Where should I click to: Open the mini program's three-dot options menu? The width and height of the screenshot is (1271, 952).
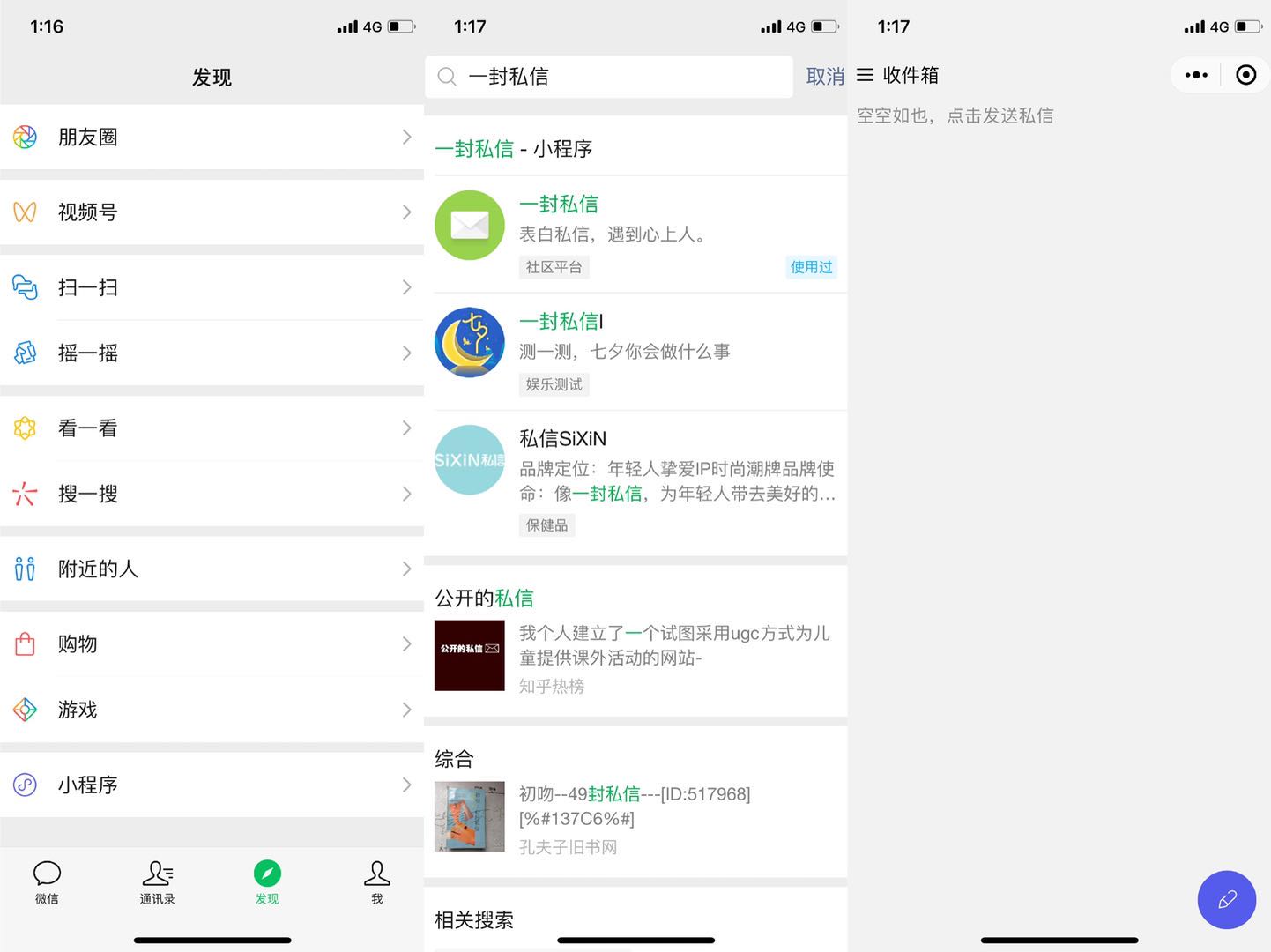tap(1195, 75)
